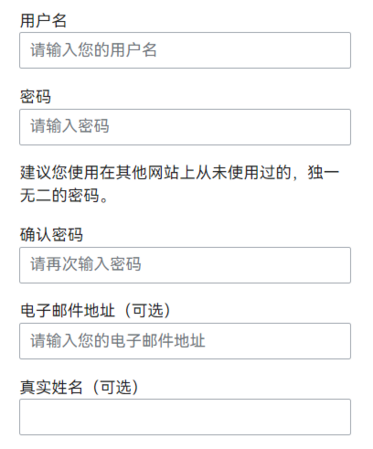Image resolution: width=373 pixels, height=449 pixels.
Task: Click the 用户名 username input field
Action: point(185,50)
